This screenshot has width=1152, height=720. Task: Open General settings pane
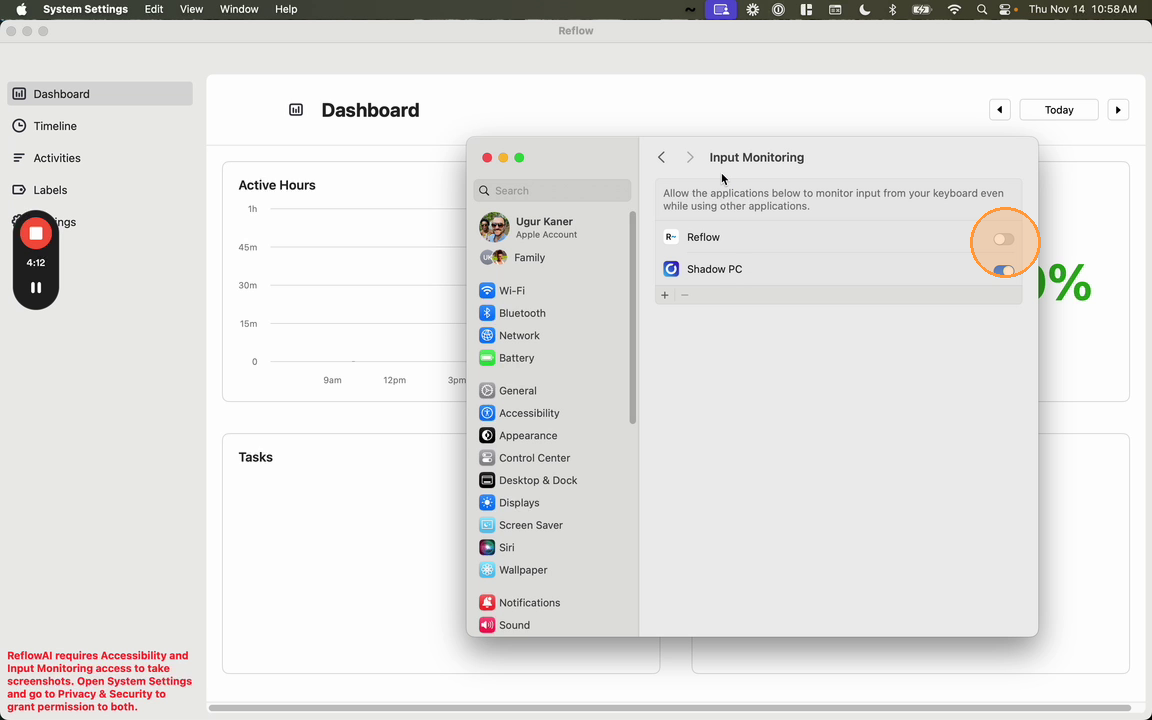[x=552, y=390]
